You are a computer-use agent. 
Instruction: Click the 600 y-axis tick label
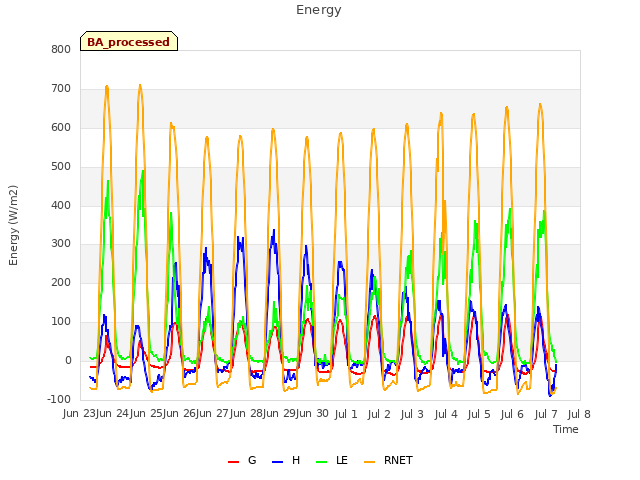click(61, 128)
